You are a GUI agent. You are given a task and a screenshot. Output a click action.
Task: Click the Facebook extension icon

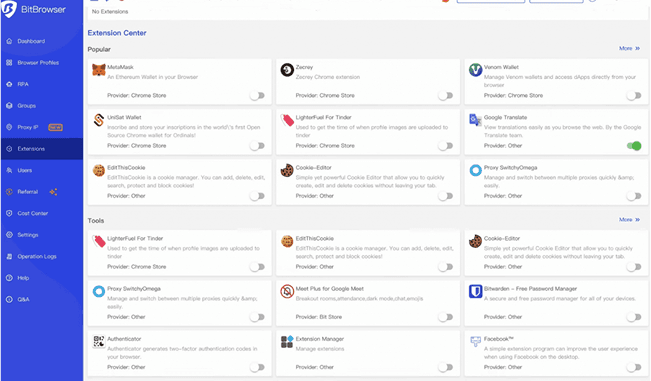tap(475, 342)
